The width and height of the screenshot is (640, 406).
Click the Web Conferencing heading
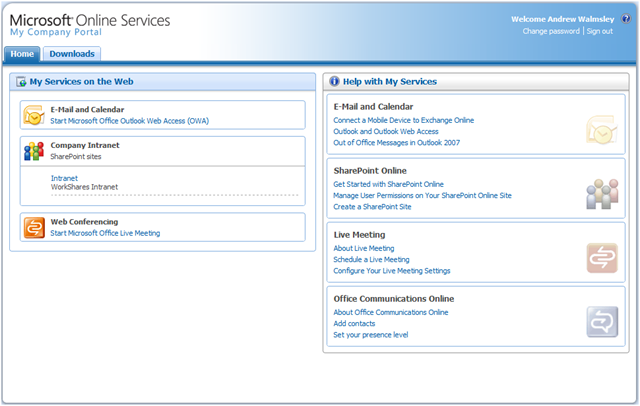(x=84, y=222)
